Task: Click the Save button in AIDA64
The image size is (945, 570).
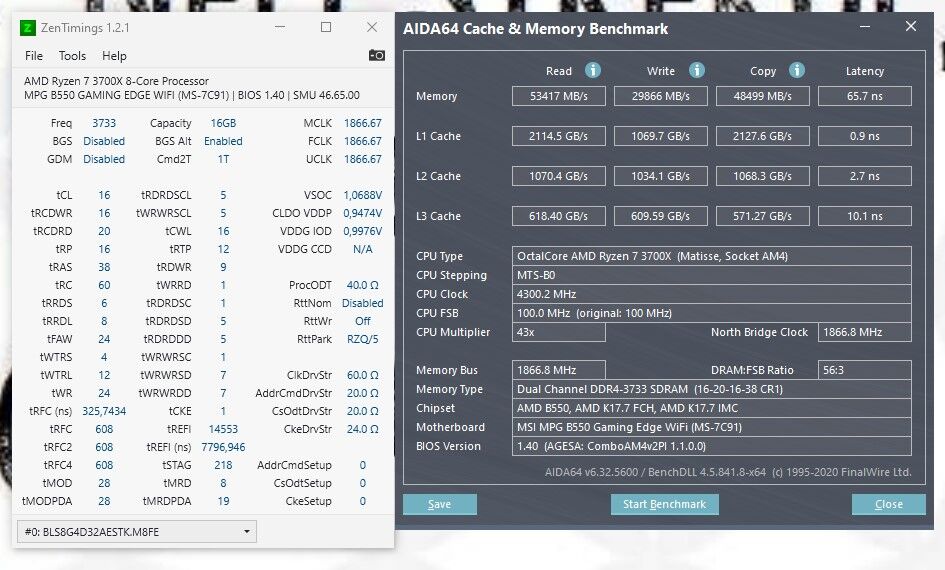Action: (439, 504)
